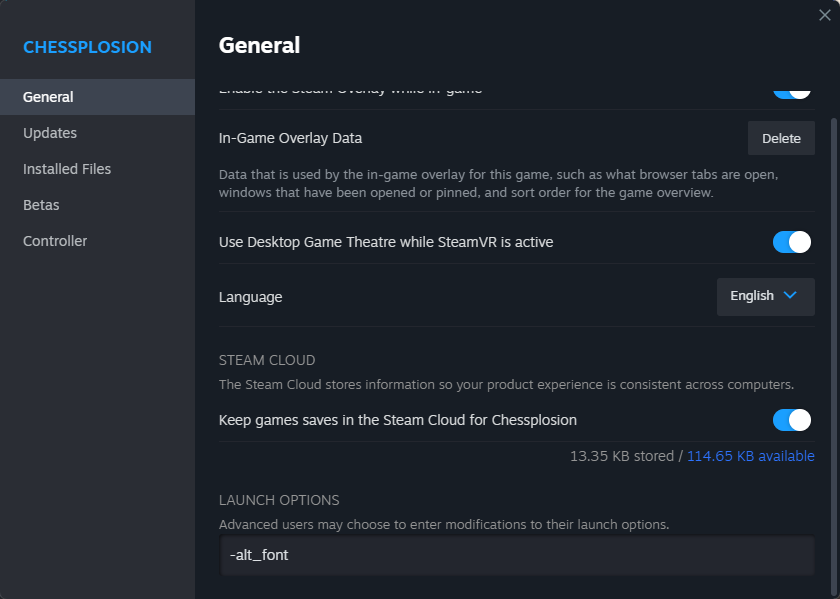This screenshot has width=840, height=599.
Task: Open the Installed Files section
Action: click(98, 169)
